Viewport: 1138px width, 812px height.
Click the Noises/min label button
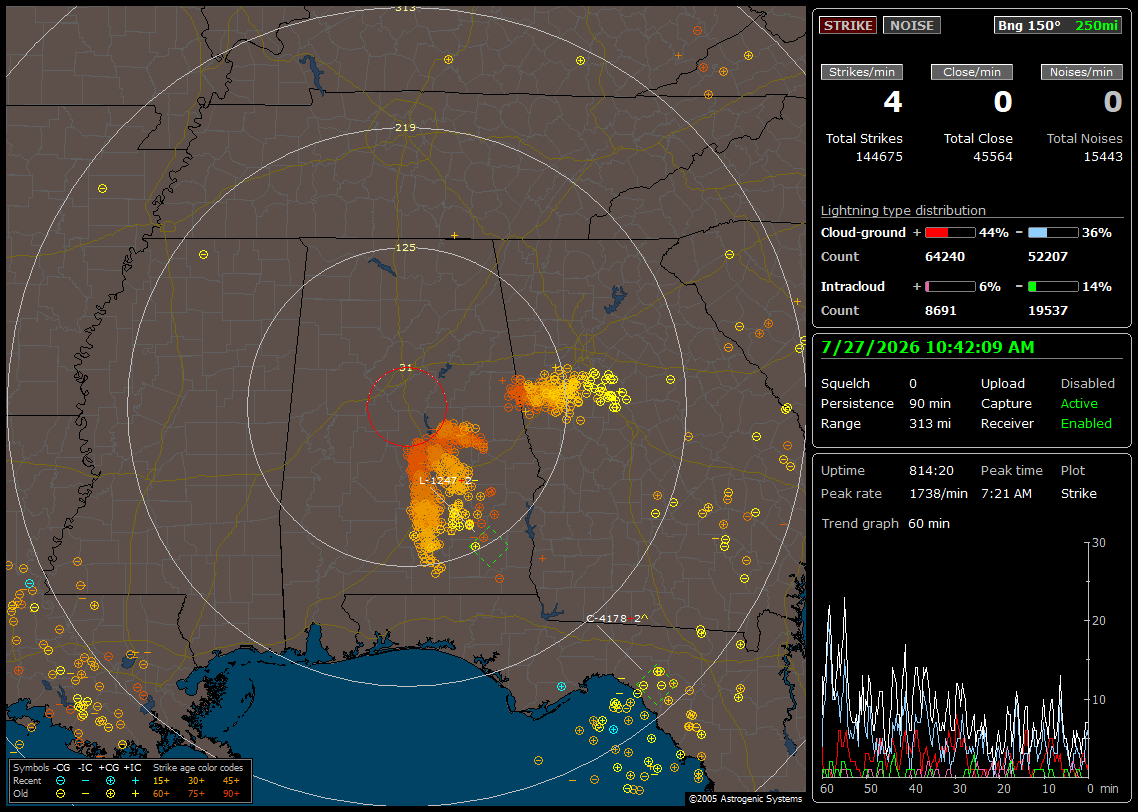click(1081, 72)
